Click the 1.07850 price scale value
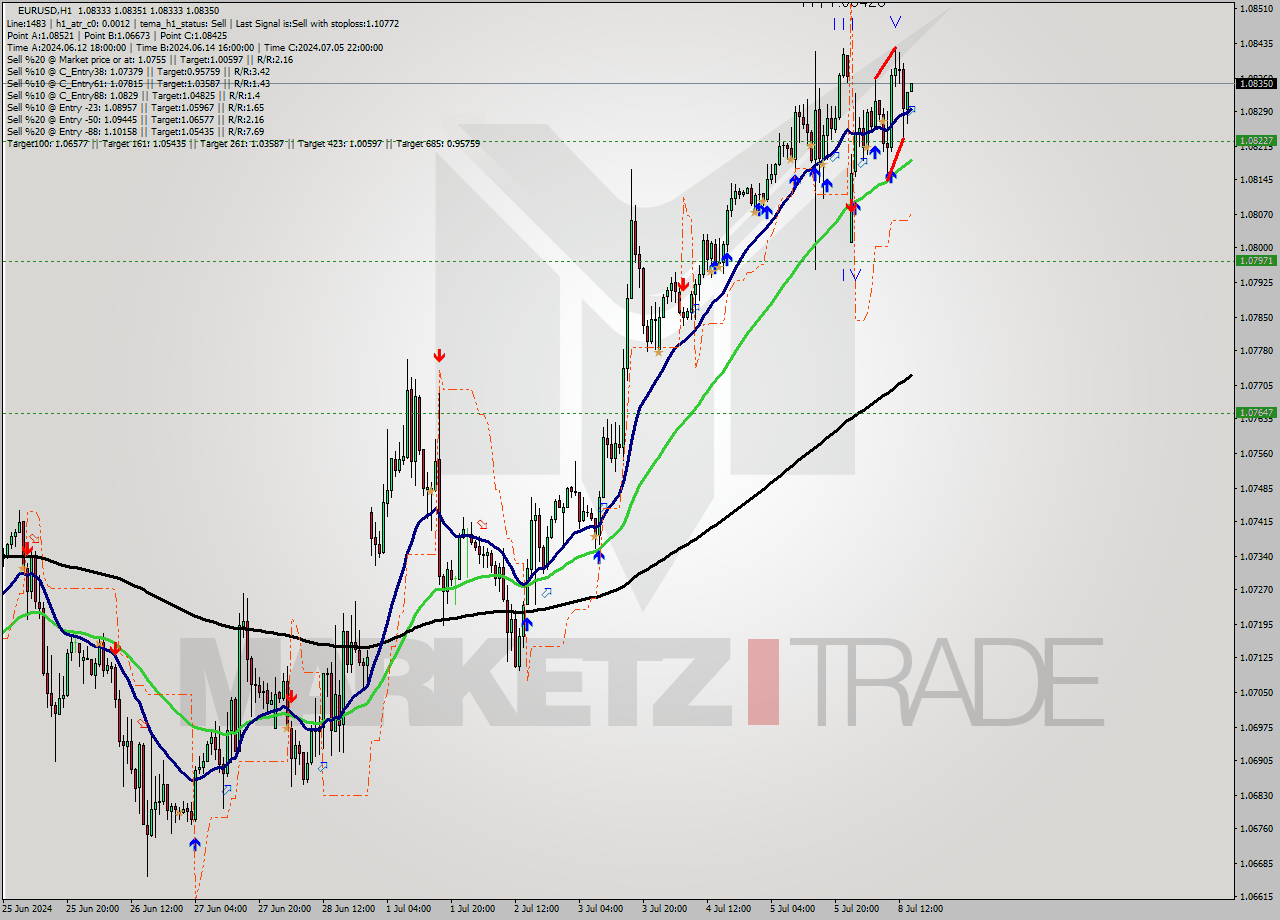The image size is (1280, 920). point(1255,317)
